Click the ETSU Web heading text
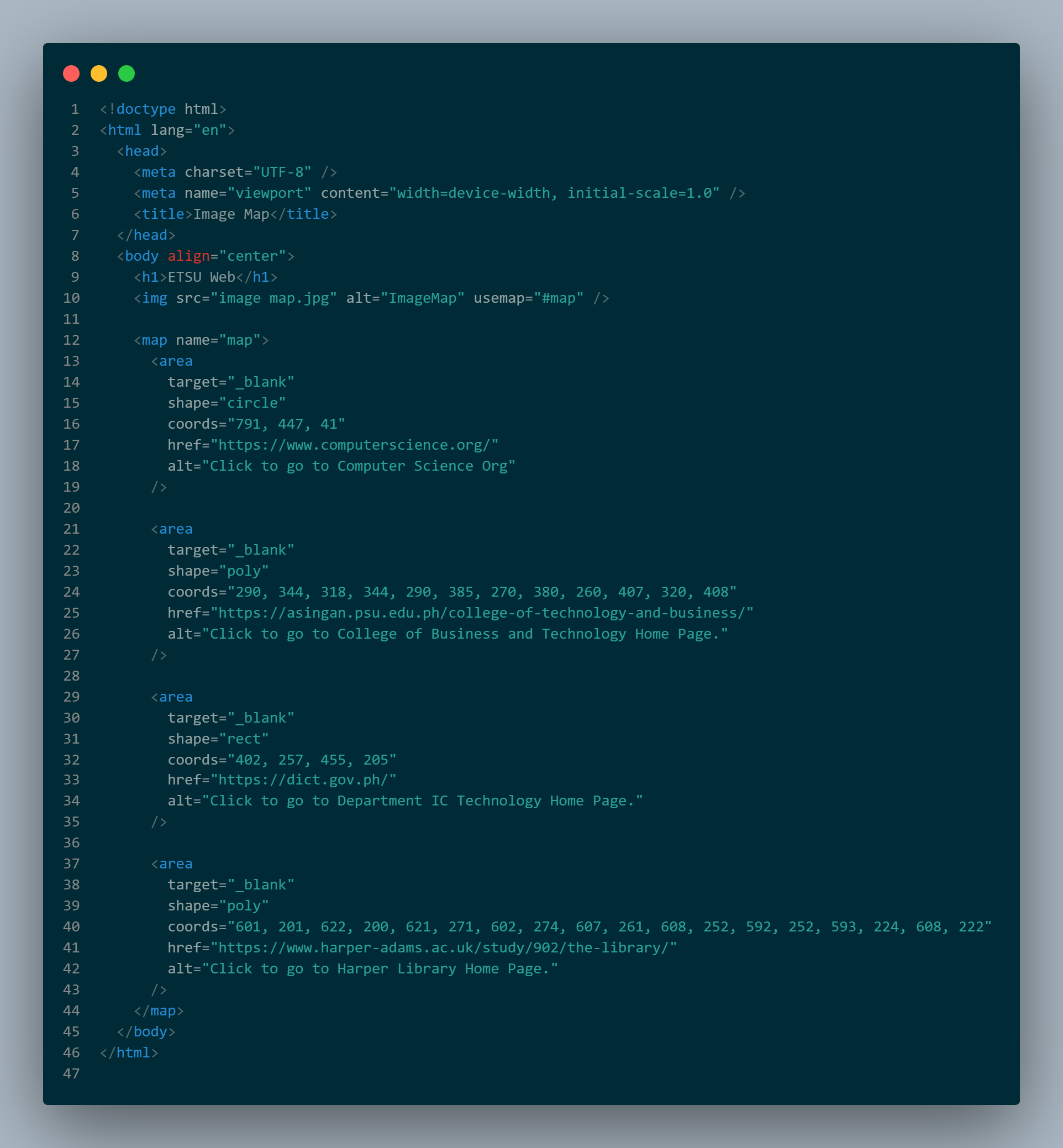The height and width of the screenshot is (1148, 1063). [x=201, y=277]
